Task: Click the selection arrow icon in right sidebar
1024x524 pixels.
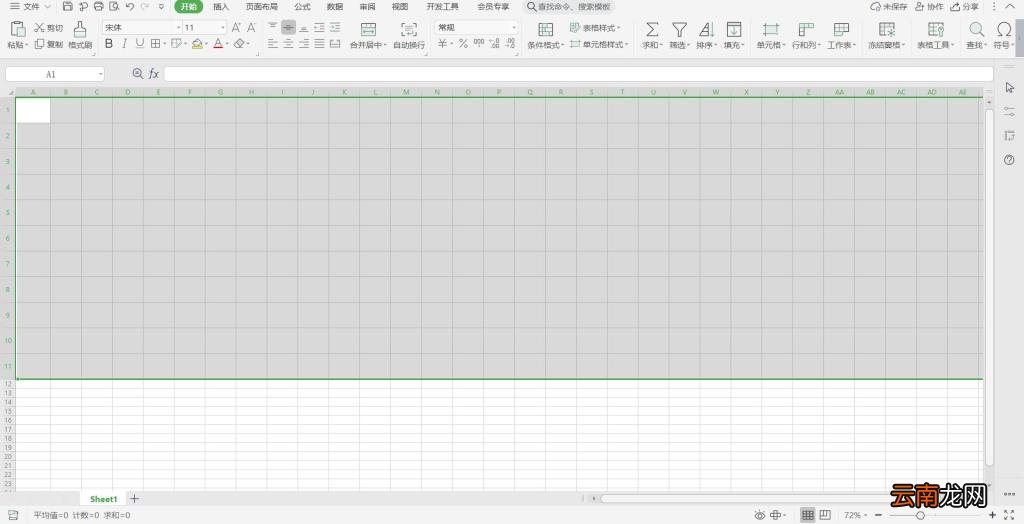Action: pos(1010,88)
